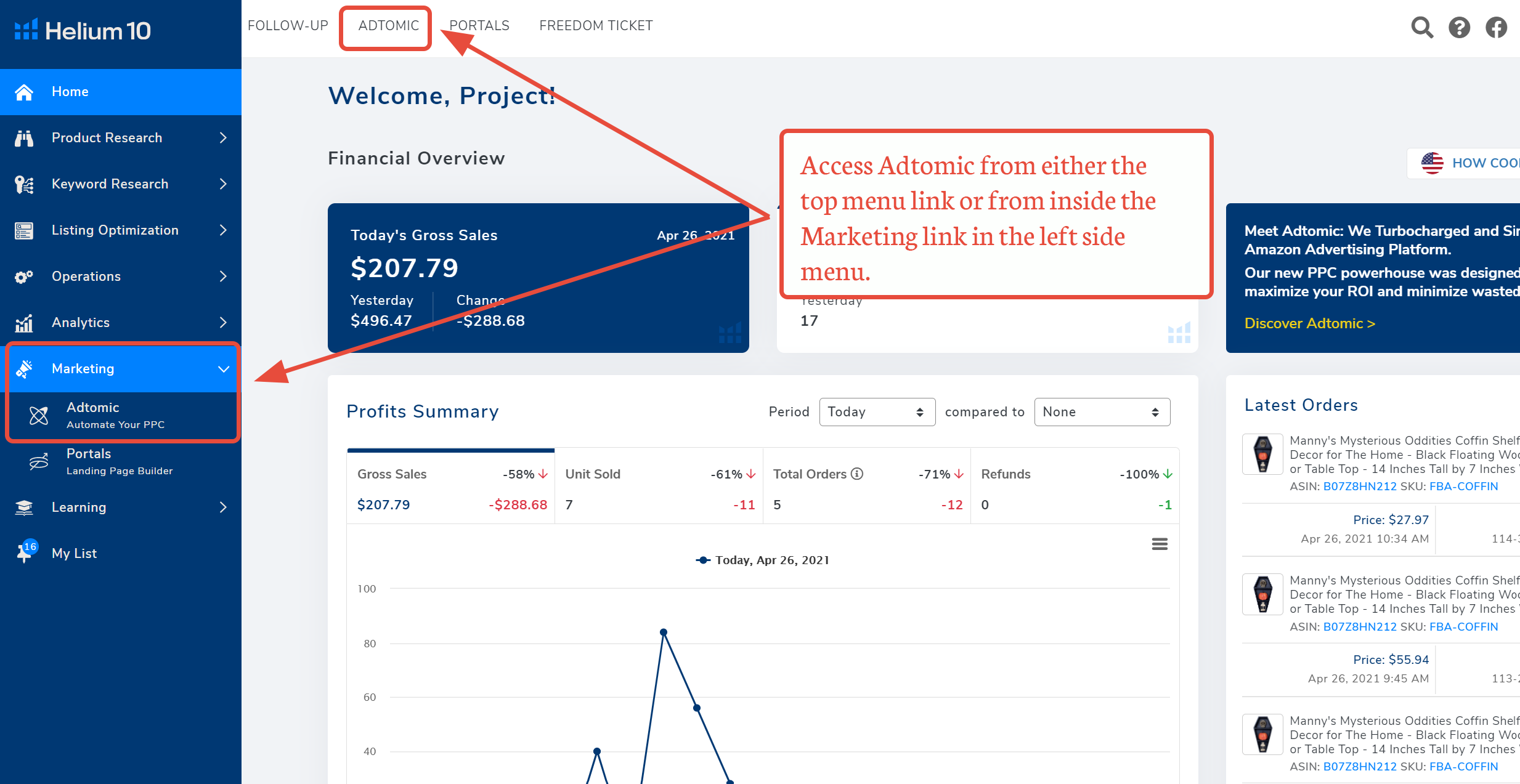The width and height of the screenshot is (1520, 784).
Task: Select the Refunds summary tab
Action: coord(1075,487)
